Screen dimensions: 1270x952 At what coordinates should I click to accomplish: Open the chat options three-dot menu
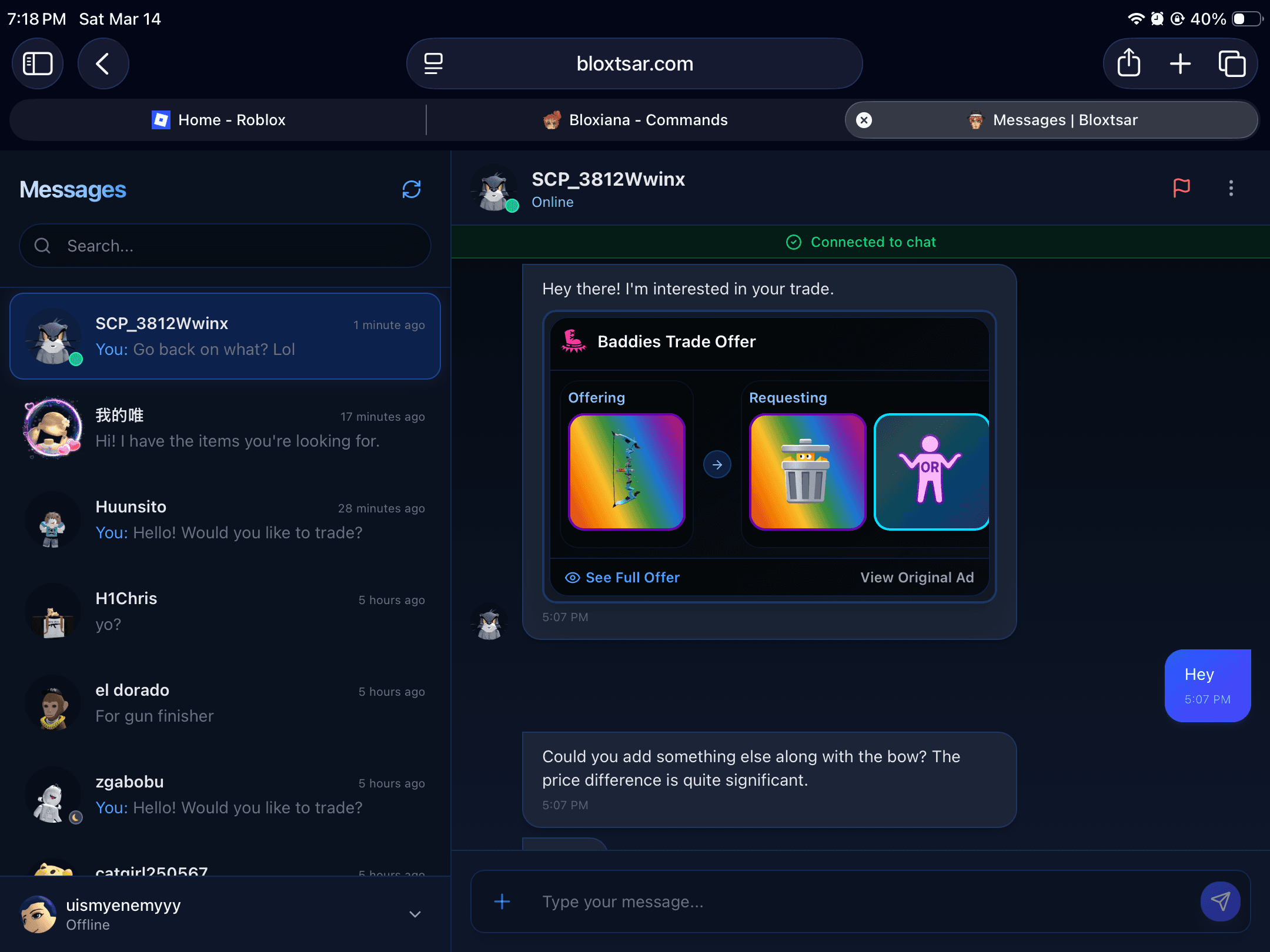[x=1231, y=188]
